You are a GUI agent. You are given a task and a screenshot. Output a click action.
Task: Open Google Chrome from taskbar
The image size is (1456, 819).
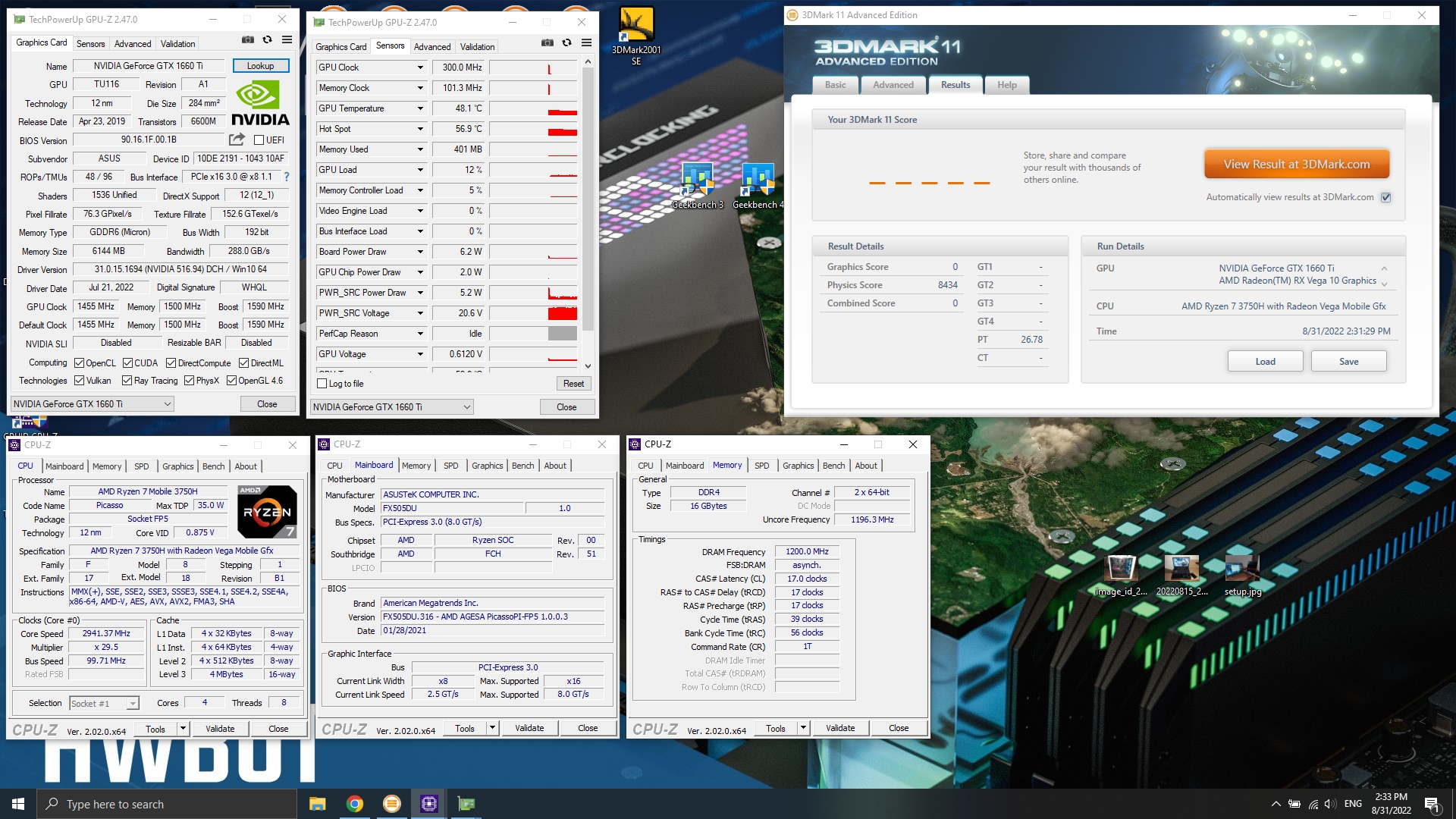coord(354,804)
